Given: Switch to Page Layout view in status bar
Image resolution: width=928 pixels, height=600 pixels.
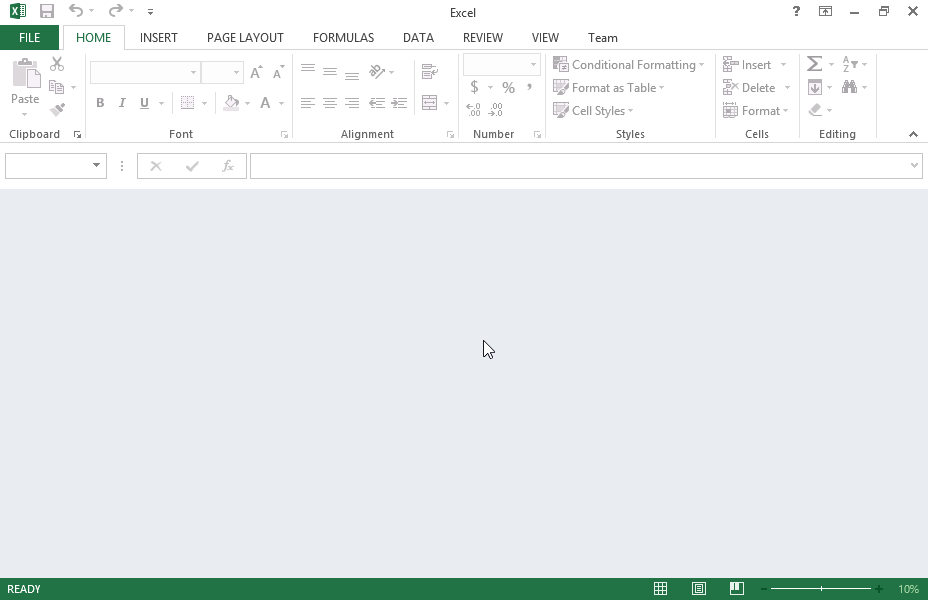Looking at the screenshot, I should 699,589.
